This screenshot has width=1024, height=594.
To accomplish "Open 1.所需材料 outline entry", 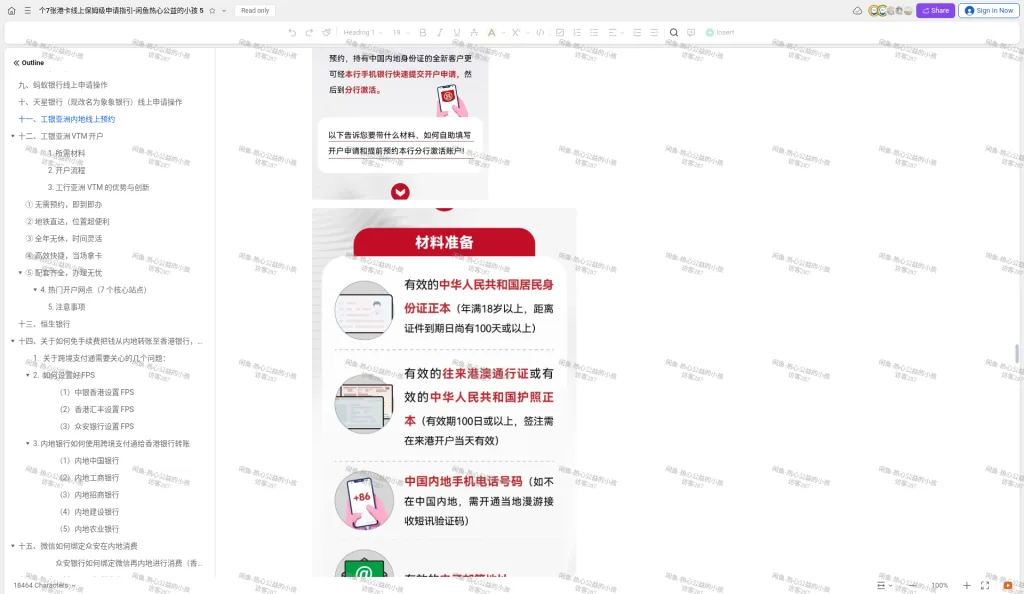I will coord(66,153).
